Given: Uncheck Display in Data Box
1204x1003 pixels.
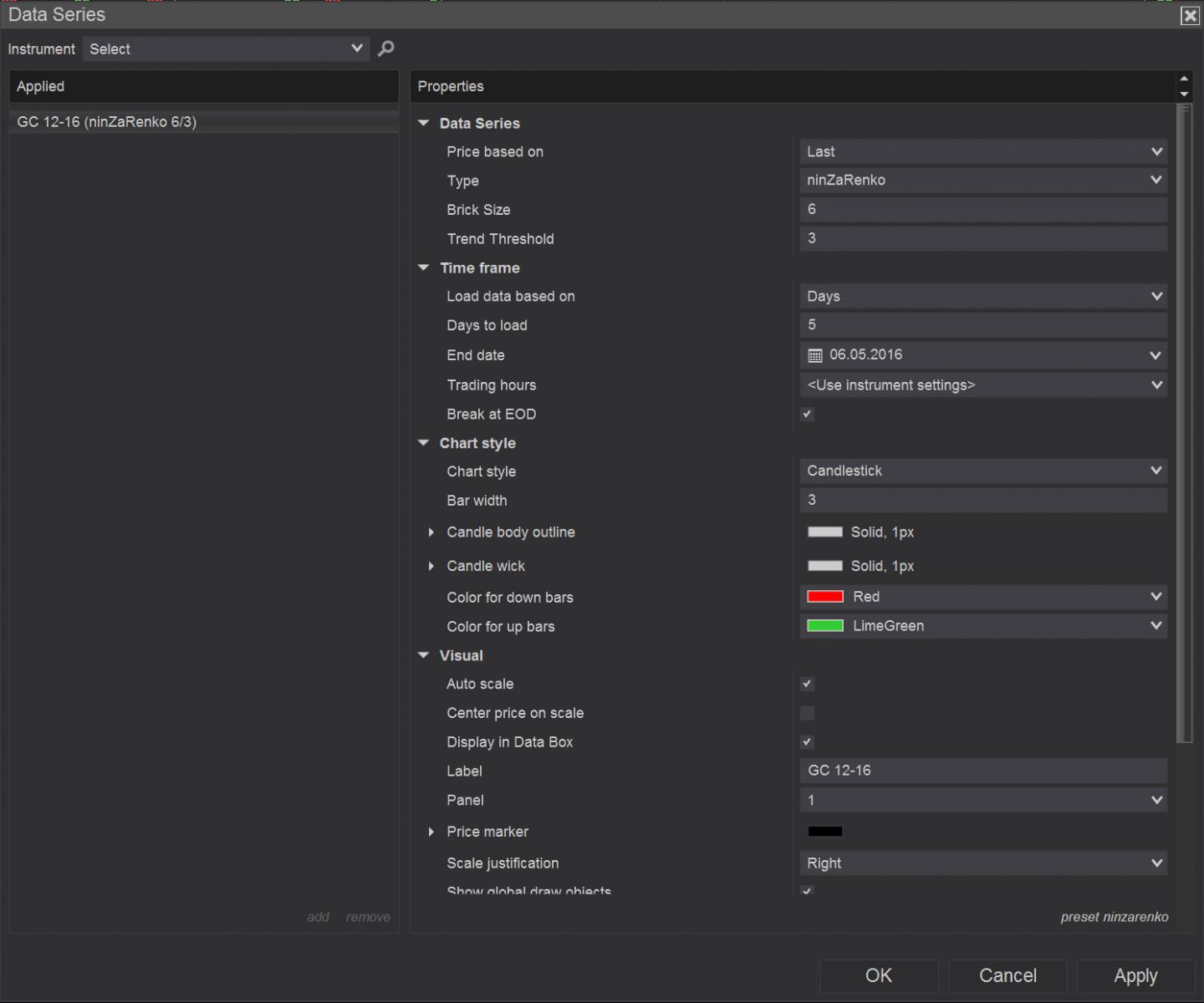Looking at the screenshot, I should [x=807, y=742].
